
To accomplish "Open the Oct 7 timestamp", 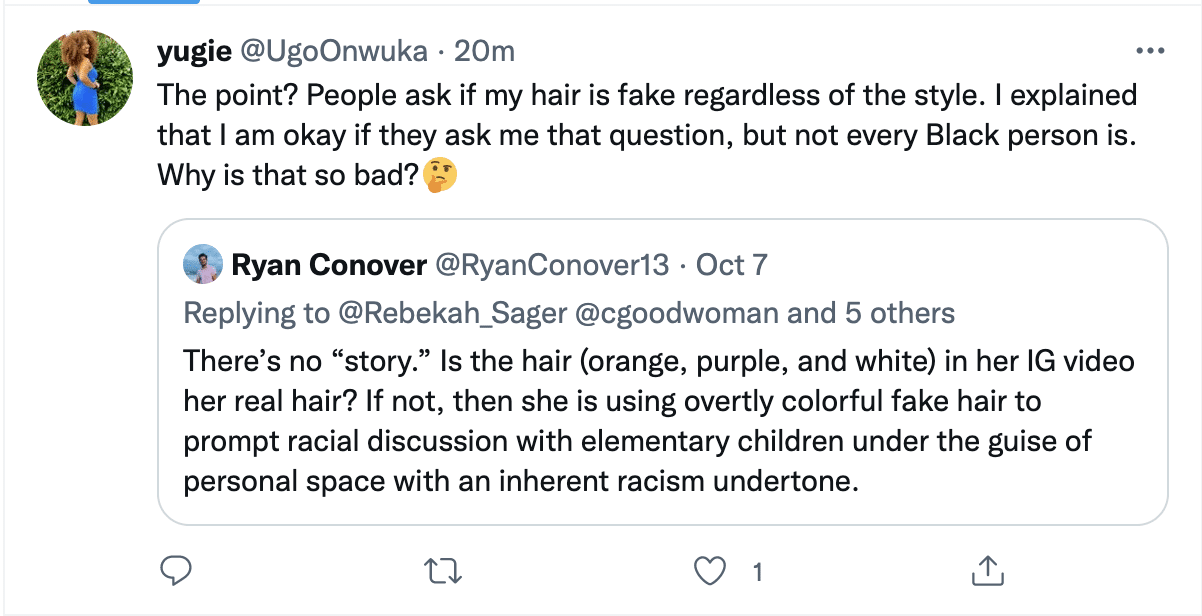I will click(731, 266).
